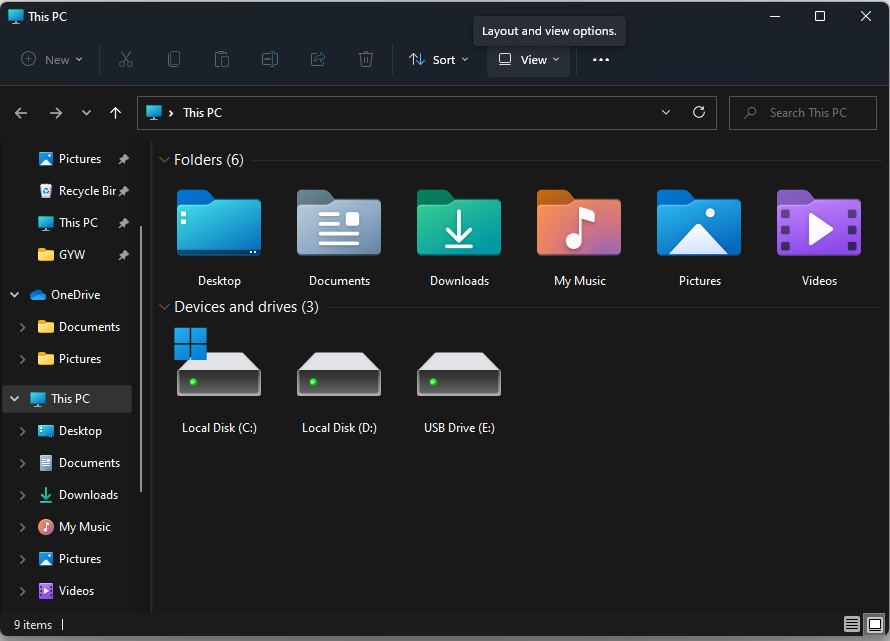Select the Copy icon in the toolbar
Viewport: 890px width, 641px height.
[x=173, y=59]
